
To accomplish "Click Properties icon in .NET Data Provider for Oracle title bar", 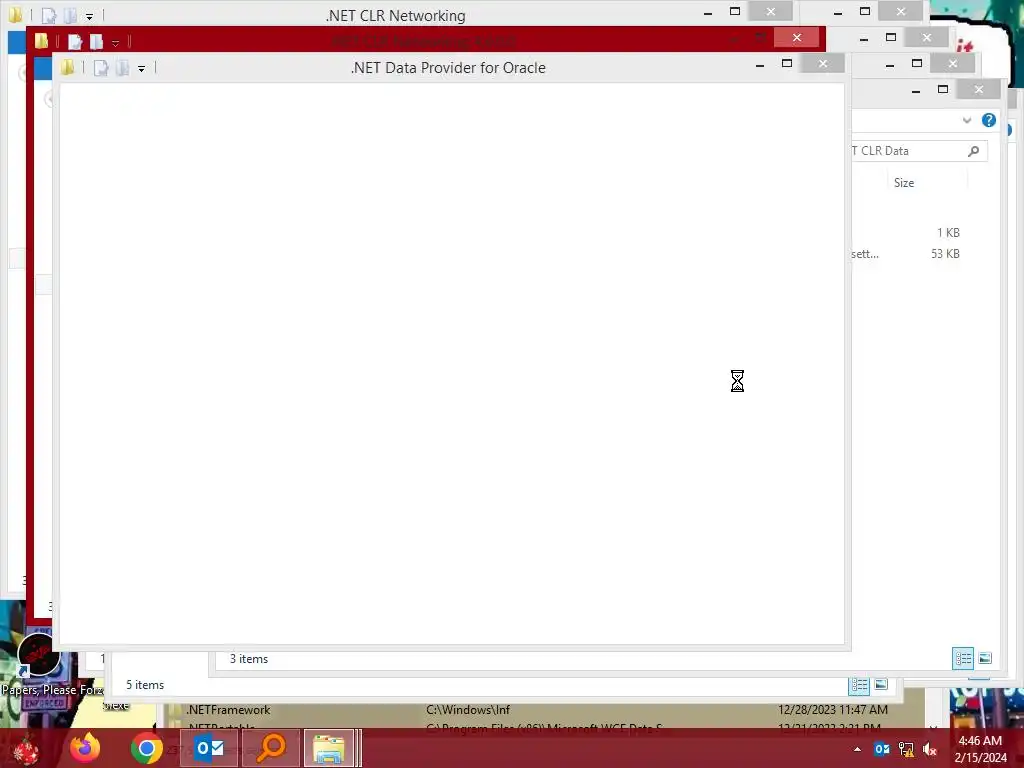I will coord(101,68).
